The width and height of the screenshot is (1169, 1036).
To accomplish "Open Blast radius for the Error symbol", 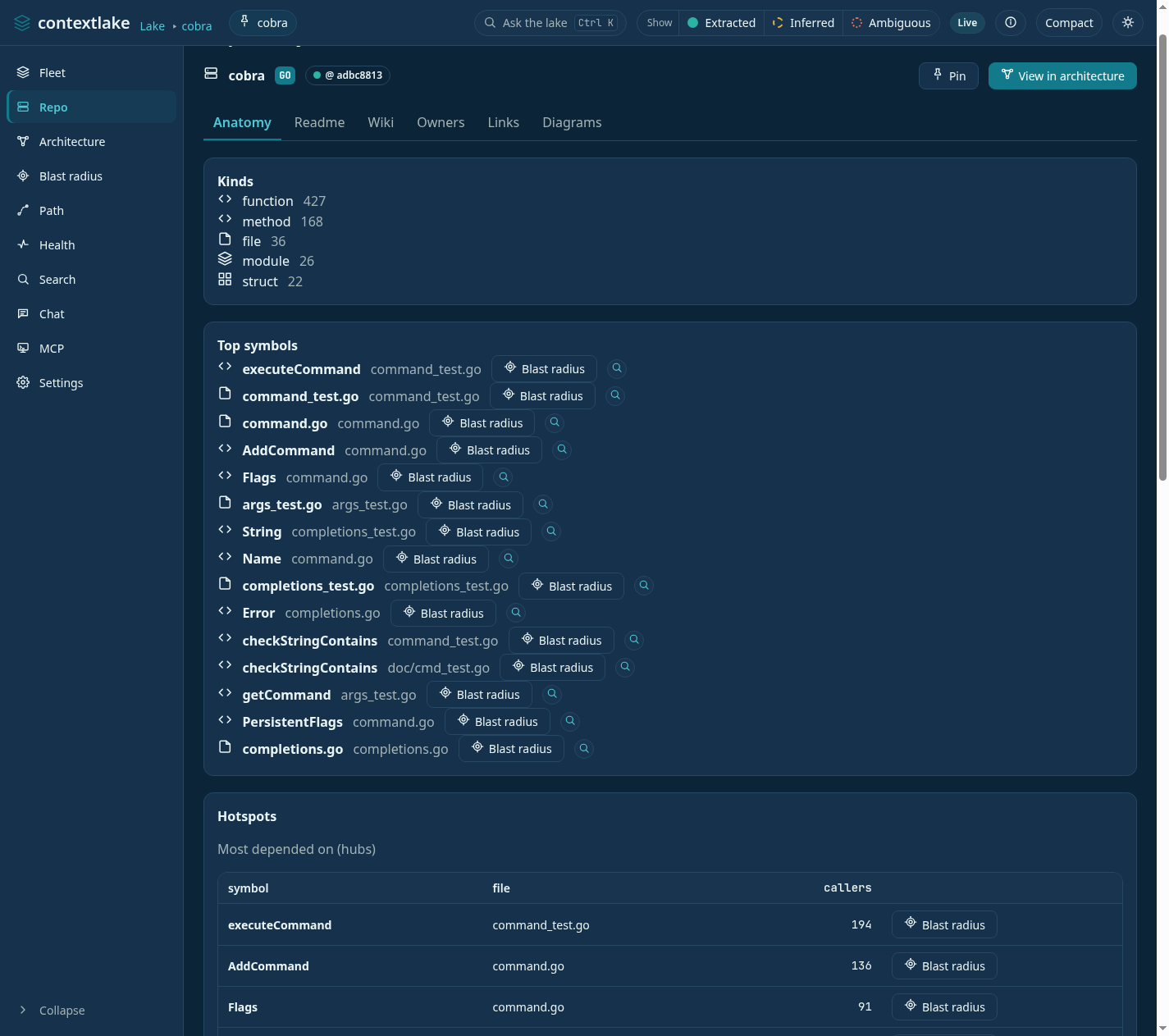I will [x=443, y=614].
